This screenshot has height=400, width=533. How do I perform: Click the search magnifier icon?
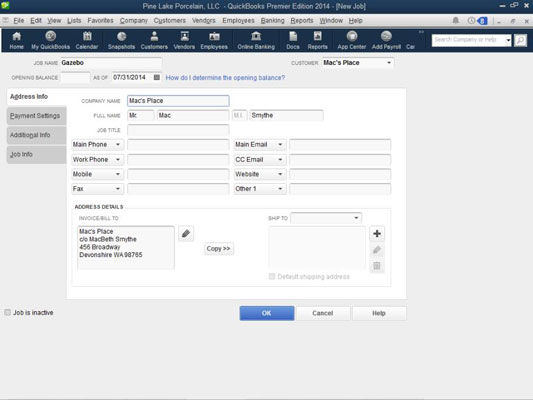(520, 40)
